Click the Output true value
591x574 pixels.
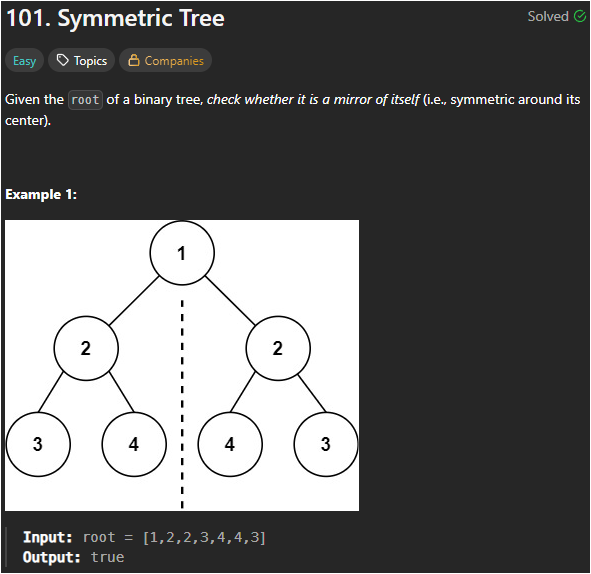click(x=107, y=557)
